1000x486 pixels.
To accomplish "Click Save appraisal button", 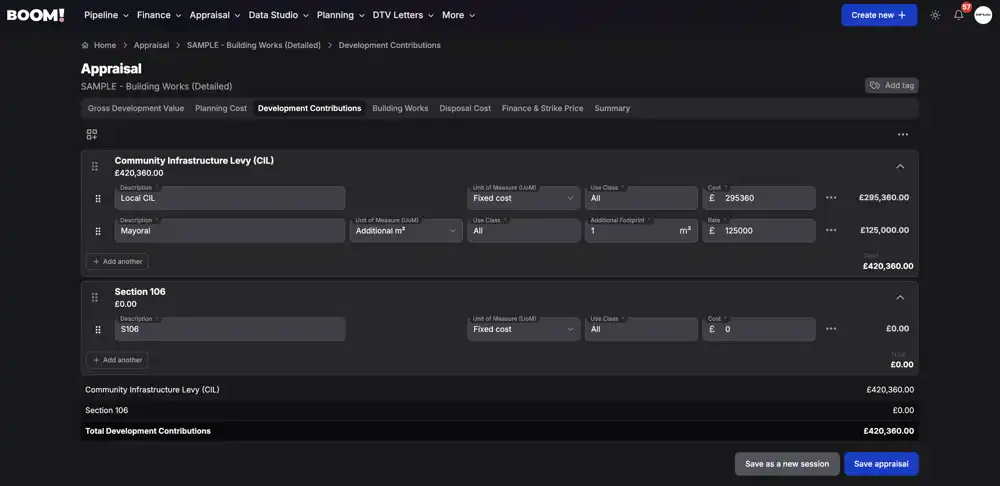I will pyautogui.click(x=881, y=464).
